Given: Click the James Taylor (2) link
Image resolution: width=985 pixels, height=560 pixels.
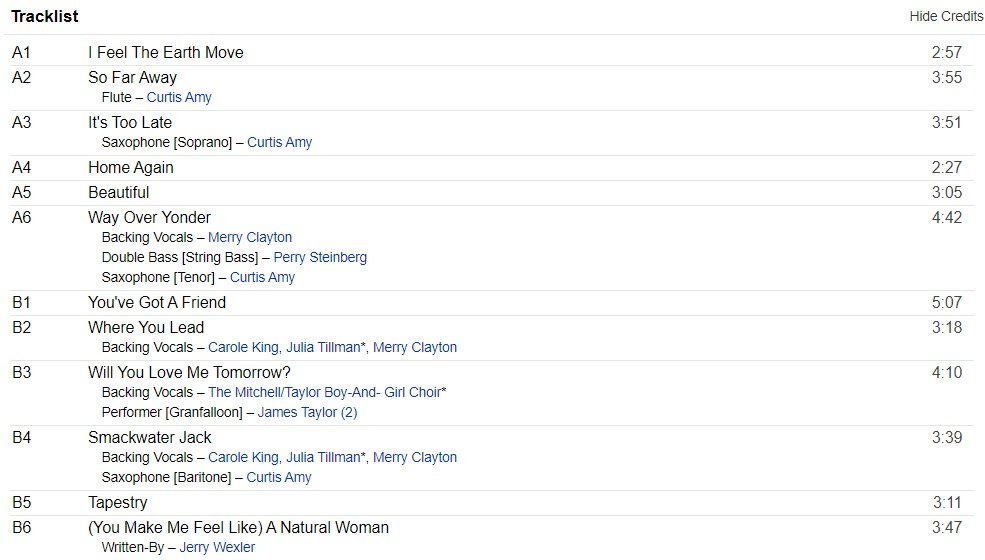Looking at the screenshot, I should (x=307, y=412).
